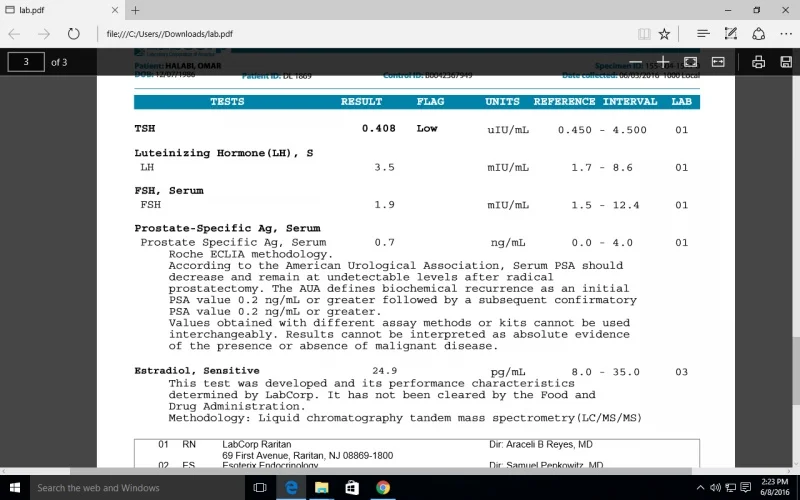This screenshot has width=800, height=500.
Task: Click the FLAG column header
Action: pos(430,102)
